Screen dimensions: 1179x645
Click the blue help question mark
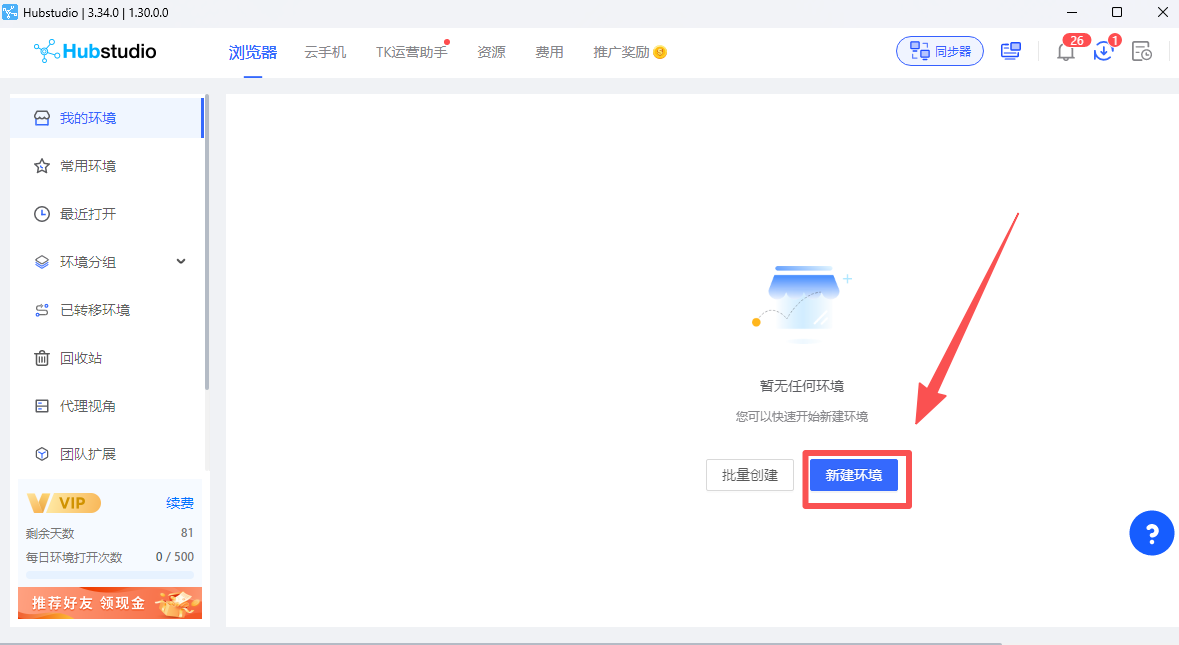(x=1151, y=533)
